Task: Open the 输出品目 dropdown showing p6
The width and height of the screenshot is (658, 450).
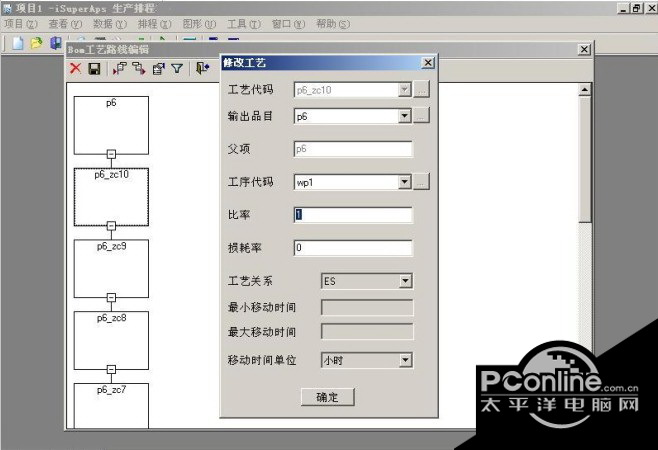Action: pyautogui.click(x=405, y=115)
